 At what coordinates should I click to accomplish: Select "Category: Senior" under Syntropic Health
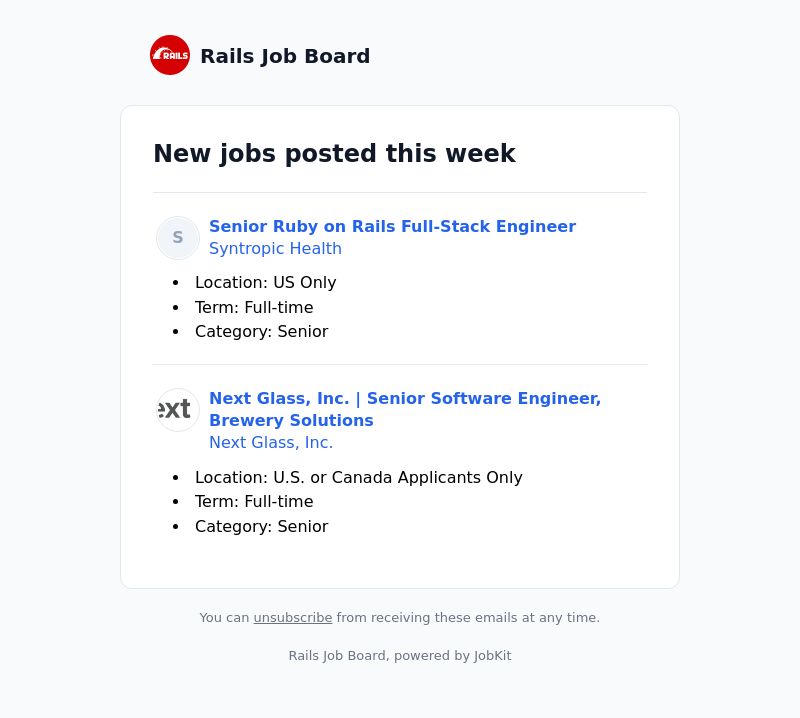pyautogui.click(x=261, y=332)
